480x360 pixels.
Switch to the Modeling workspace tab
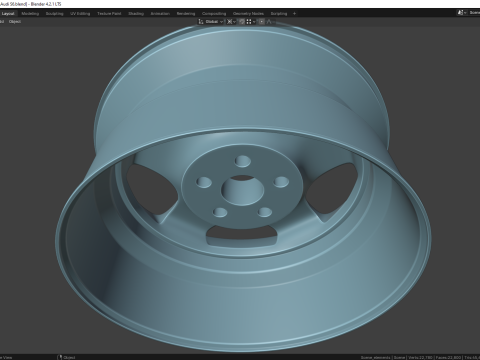[x=30, y=14]
